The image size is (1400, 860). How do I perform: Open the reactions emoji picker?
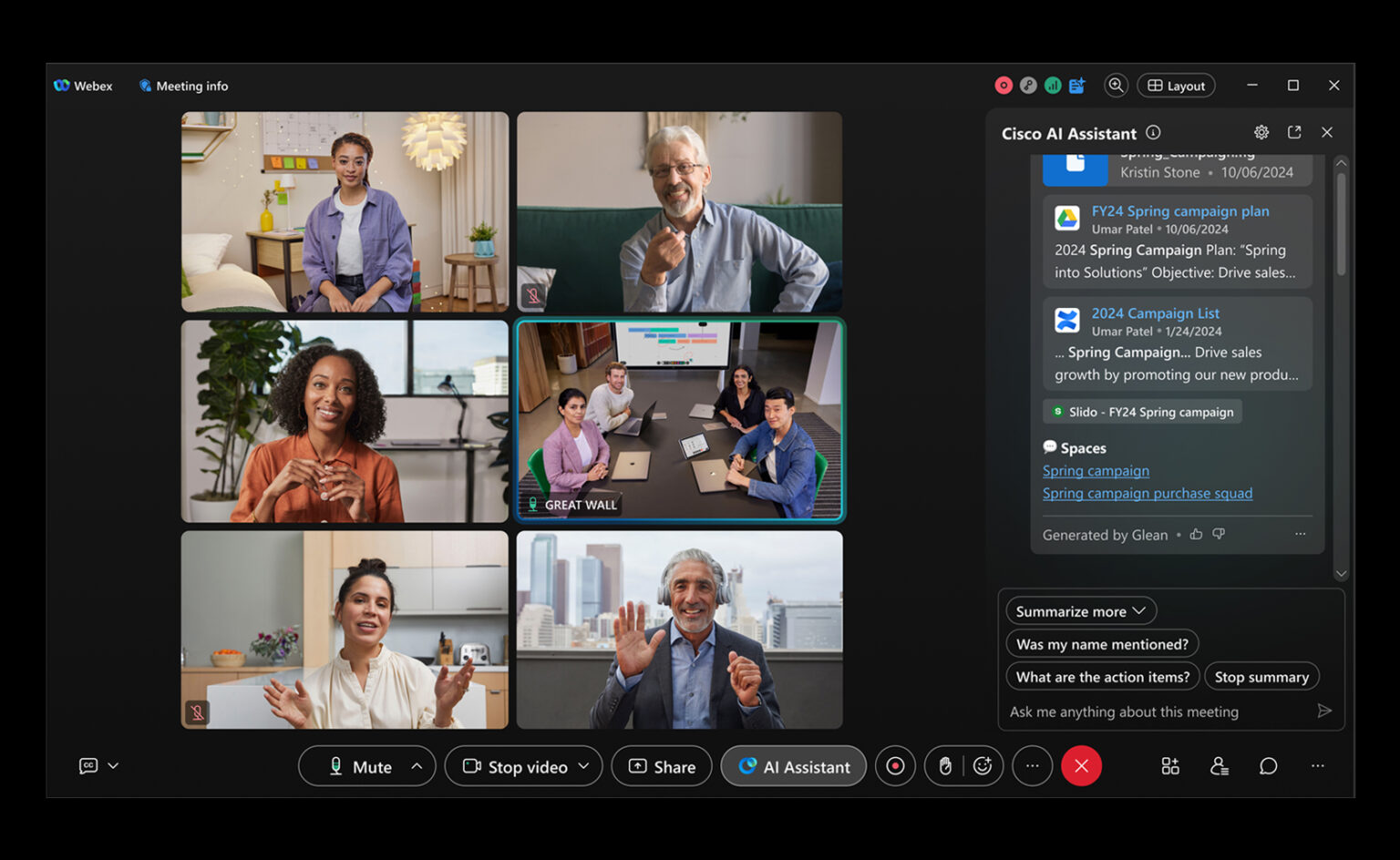(x=983, y=765)
